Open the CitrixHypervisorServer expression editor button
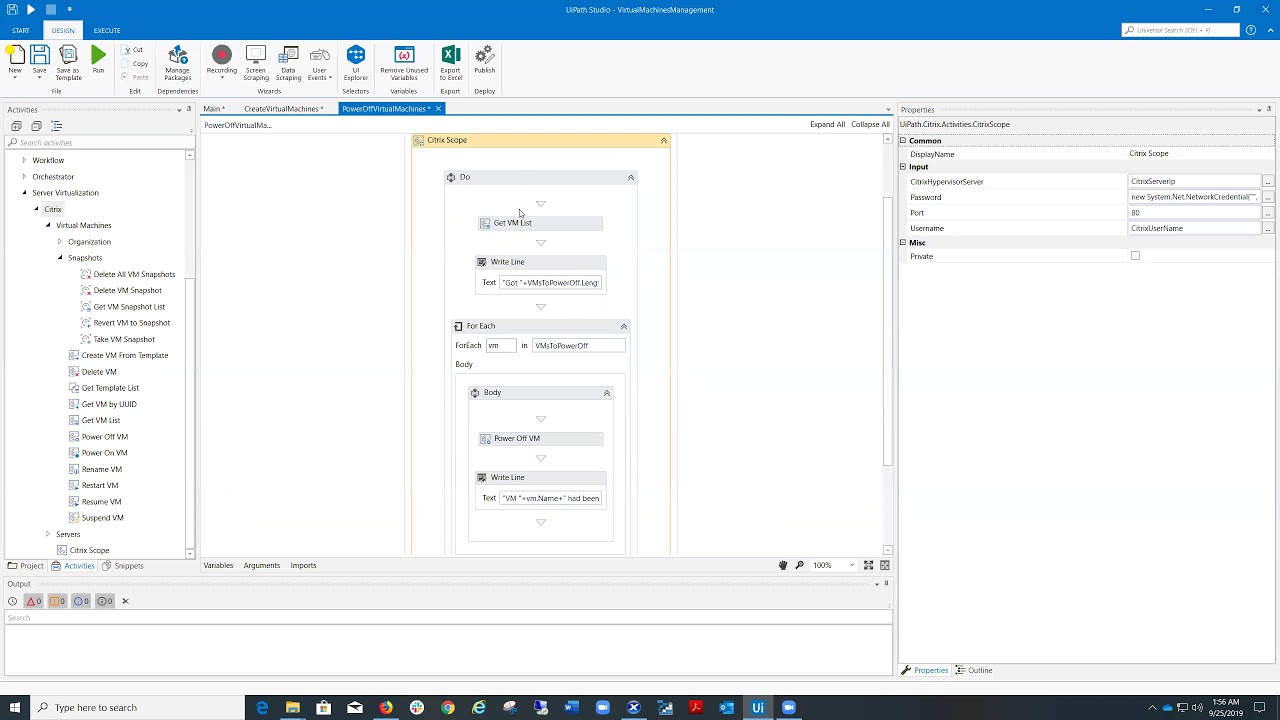 coord(1267,182)
